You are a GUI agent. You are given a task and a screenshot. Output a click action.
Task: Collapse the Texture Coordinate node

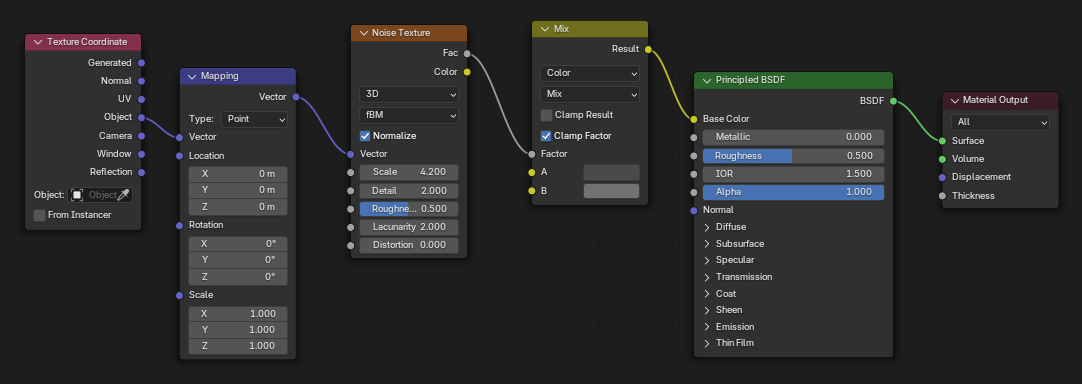tap(37, 42)
